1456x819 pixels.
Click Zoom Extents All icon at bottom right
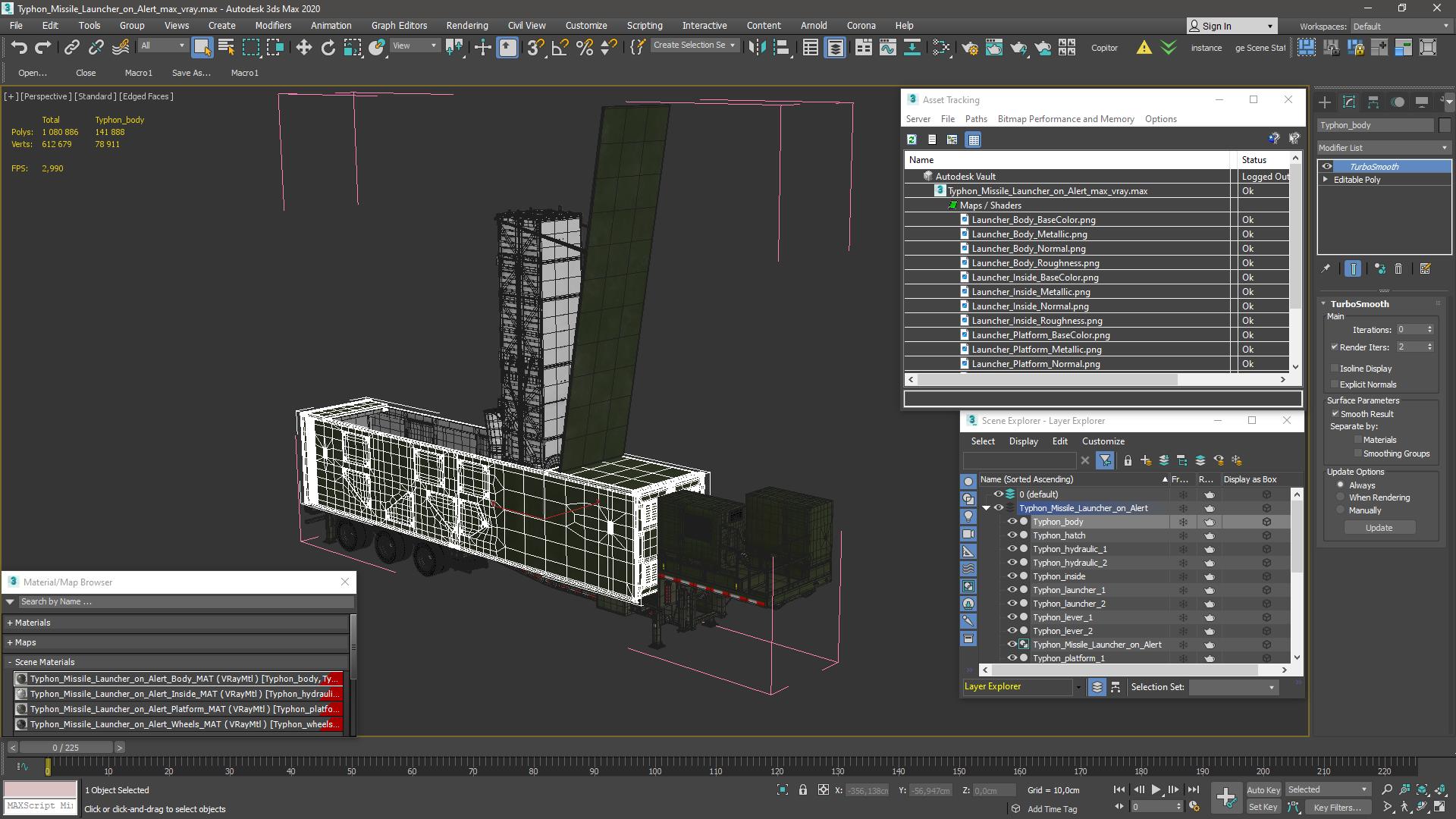pos(1439,790)
